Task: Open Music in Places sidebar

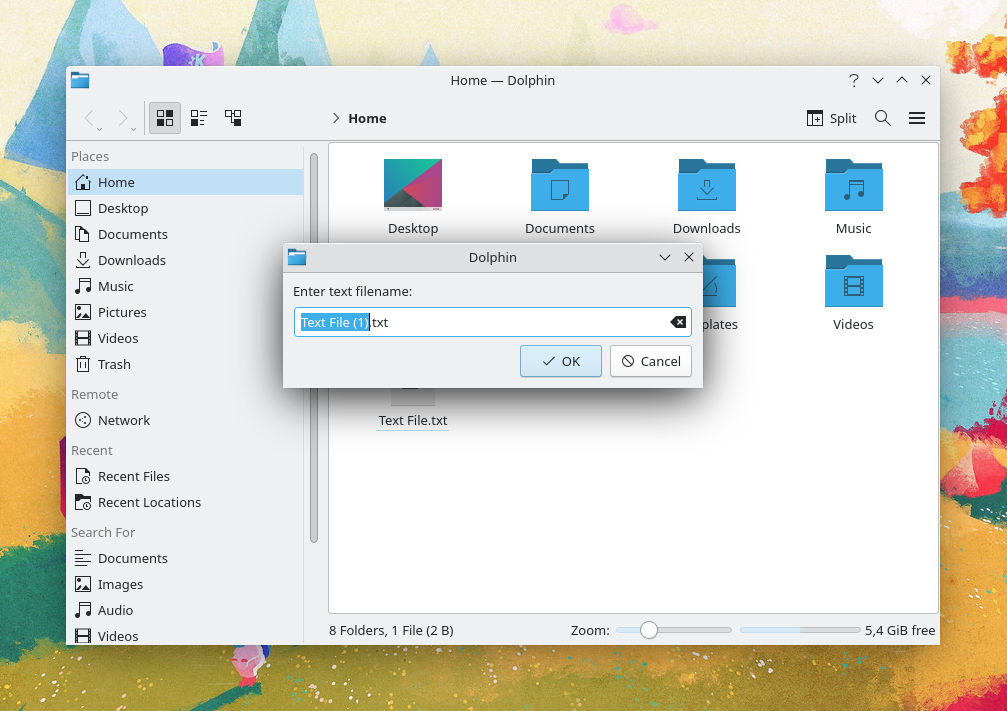Action: [x=186, y=286]
